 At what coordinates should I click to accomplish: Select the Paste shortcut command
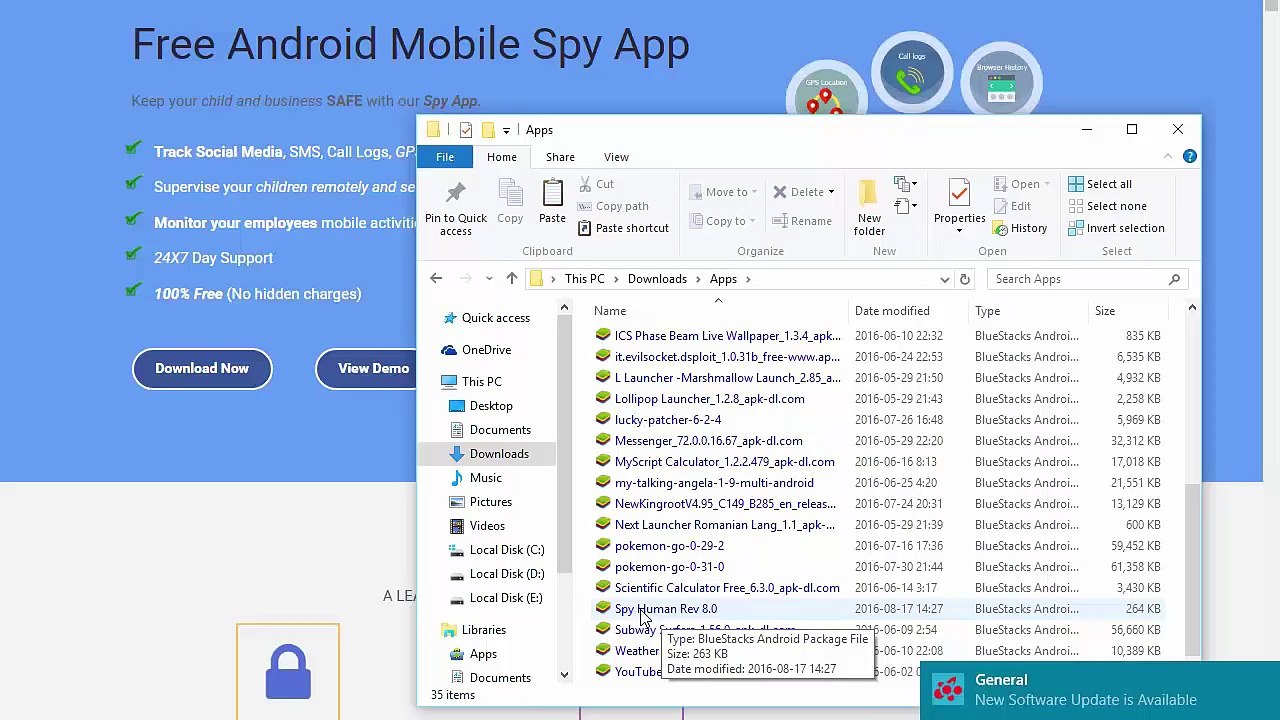(x=622, y=228)
